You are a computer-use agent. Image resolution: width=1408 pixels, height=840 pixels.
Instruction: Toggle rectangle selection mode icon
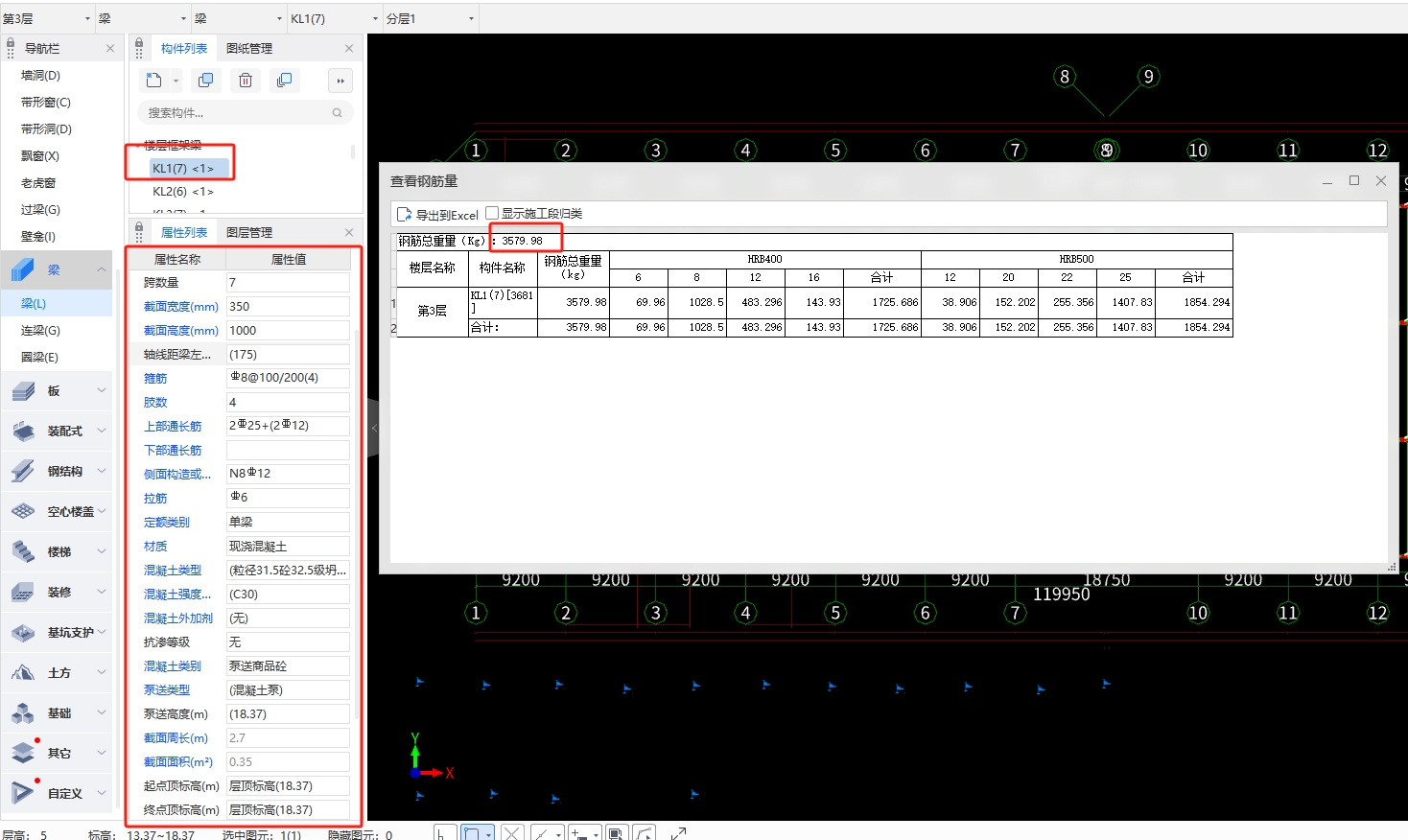[472, 833]
